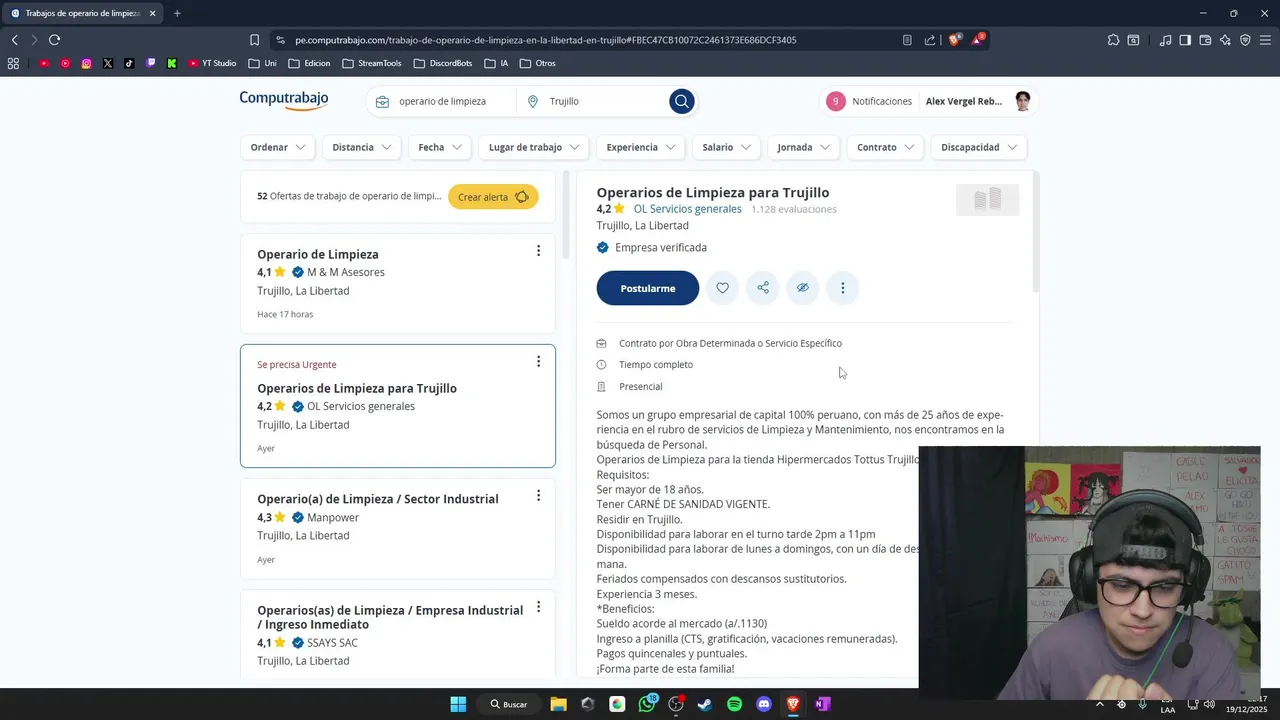The width and height of the screenshot is (1280, 720).
Task: Expand the Lugar de trabajo filter
Action: pos(534,147)
